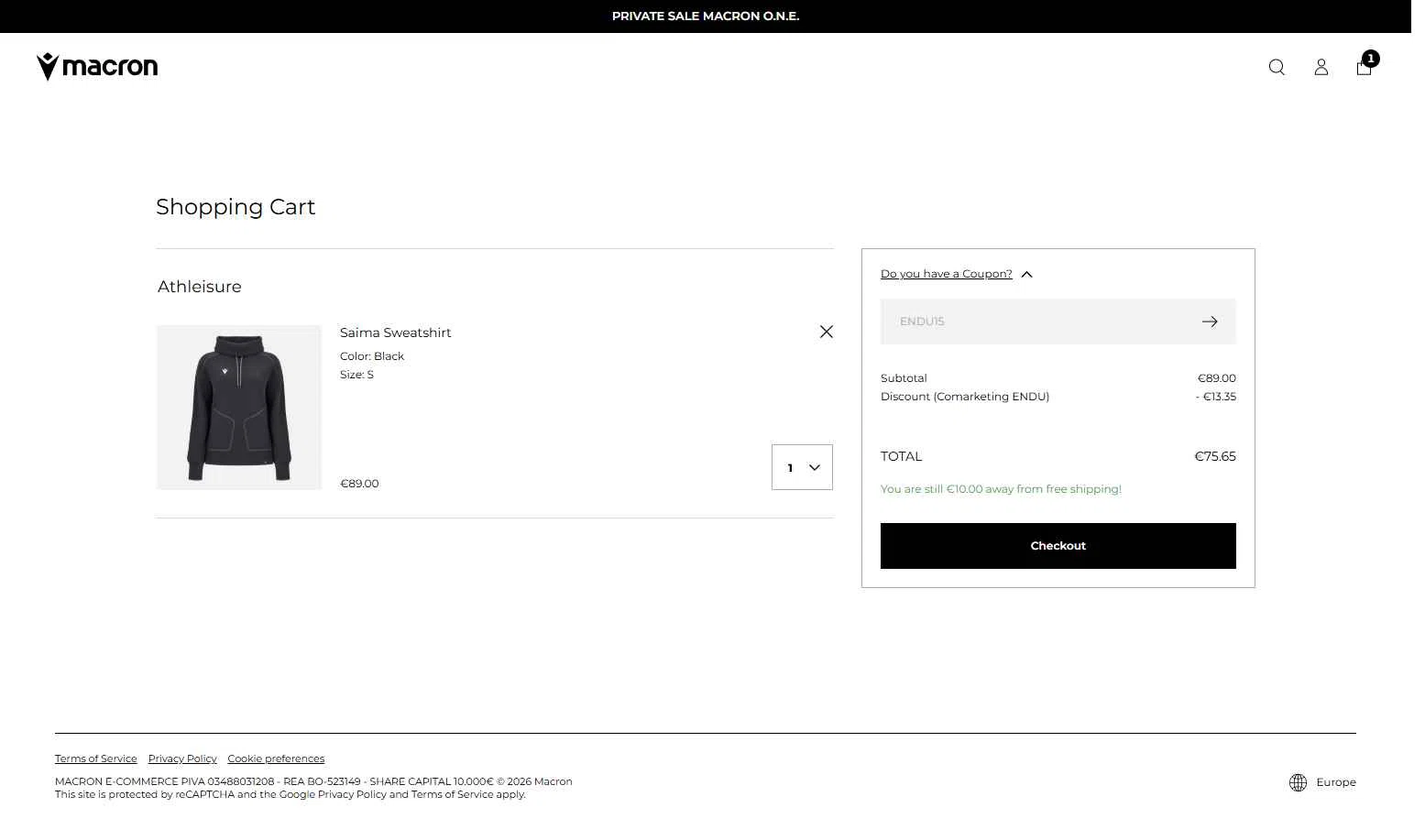This screenshot has height=840, width=1425.
Task: Select the 'Subtotal' label
Action: pos(904,378)
